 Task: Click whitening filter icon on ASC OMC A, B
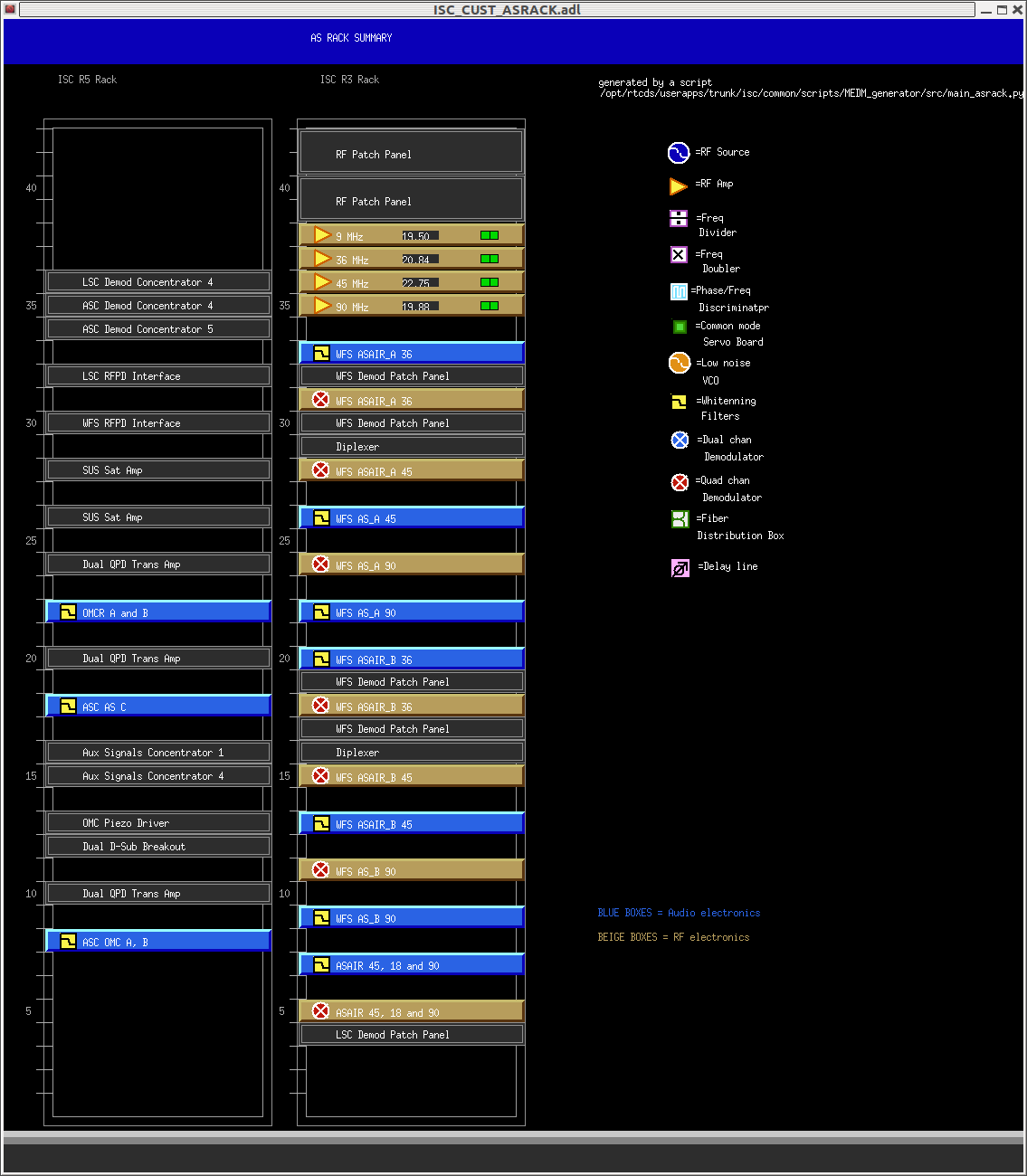click(68, 941)
